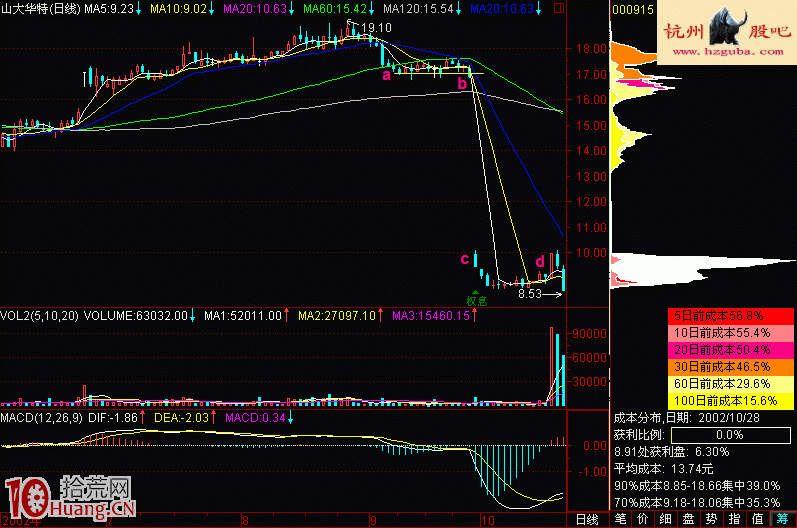Select the 盘 tab at bottom right
The width and height of the screenshot is (797, 528).
coord(688,519)
